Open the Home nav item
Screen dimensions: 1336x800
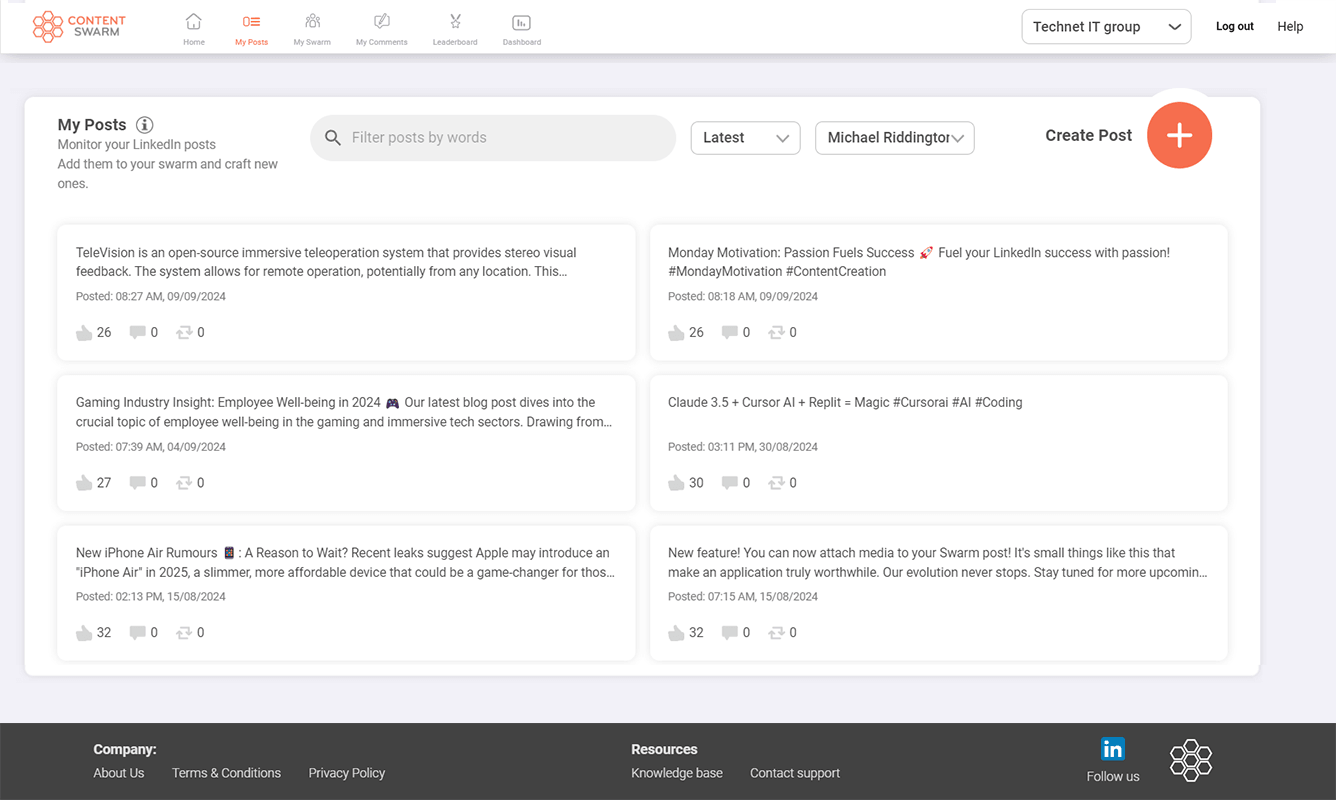tap(194, 29)
